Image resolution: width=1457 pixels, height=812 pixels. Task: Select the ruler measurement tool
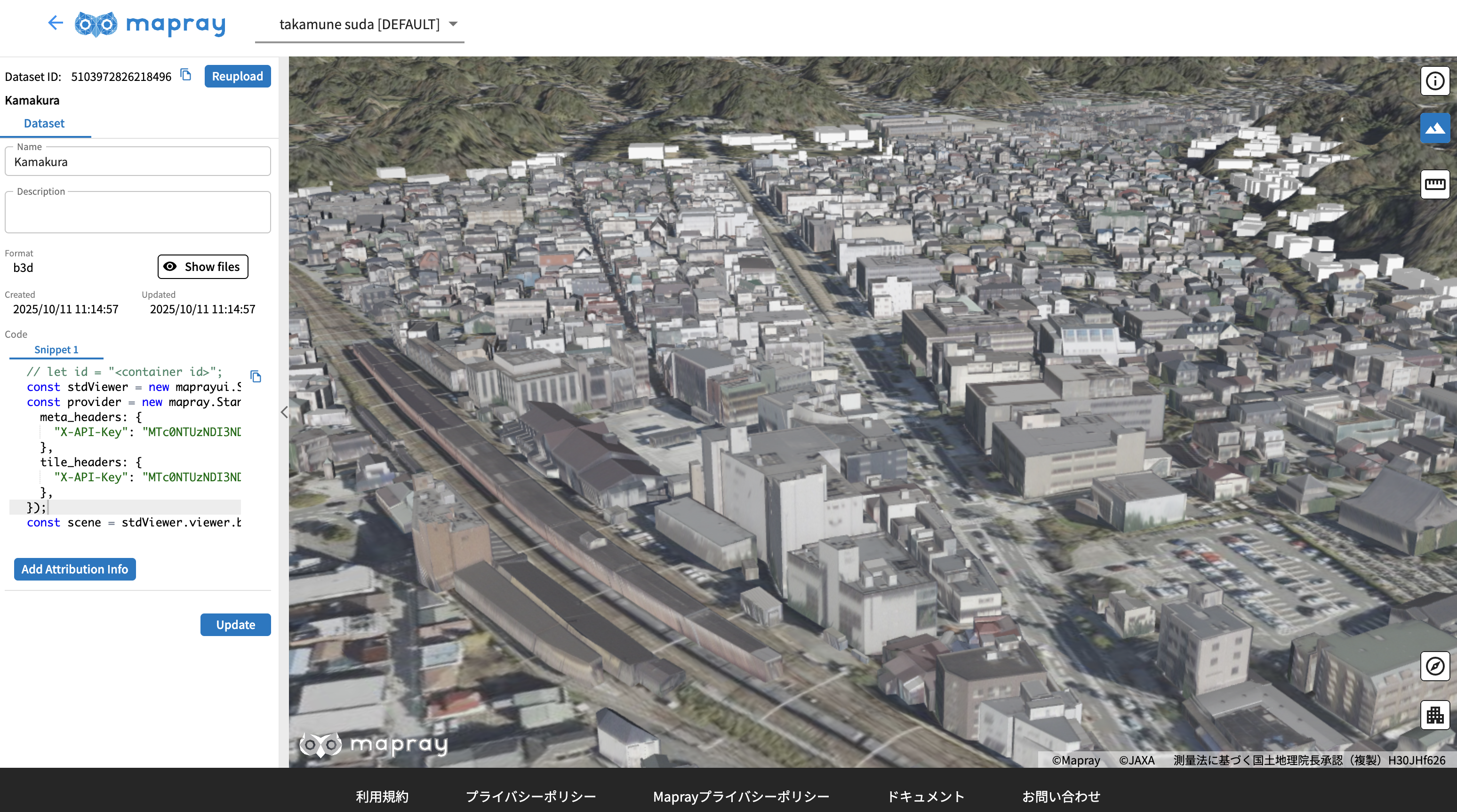1434,184
